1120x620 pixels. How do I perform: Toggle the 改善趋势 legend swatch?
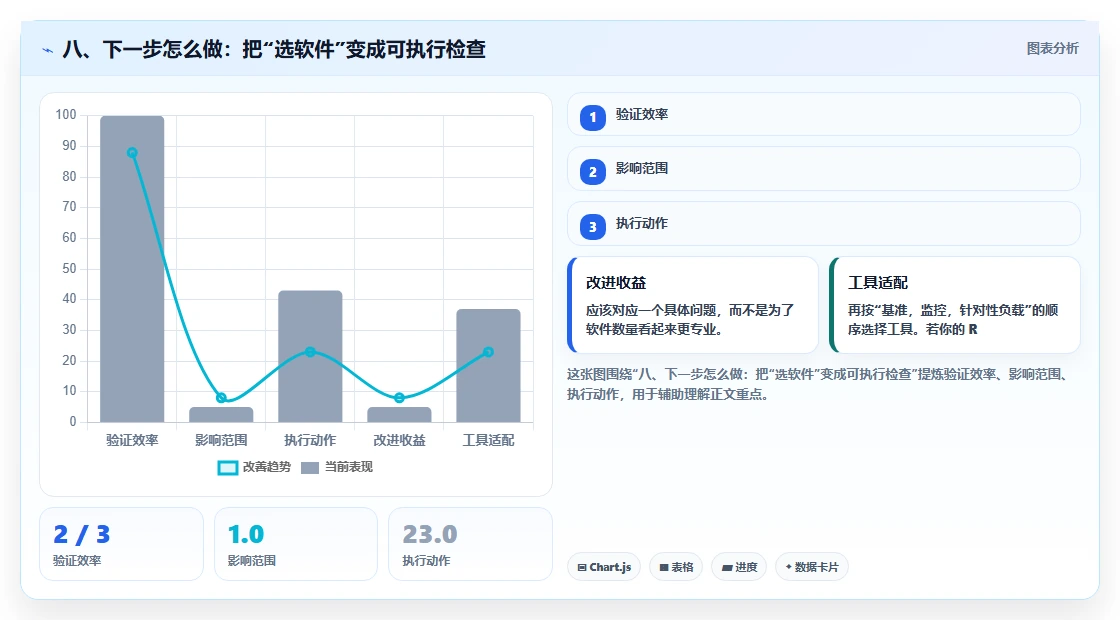click(x=227, y=467)
